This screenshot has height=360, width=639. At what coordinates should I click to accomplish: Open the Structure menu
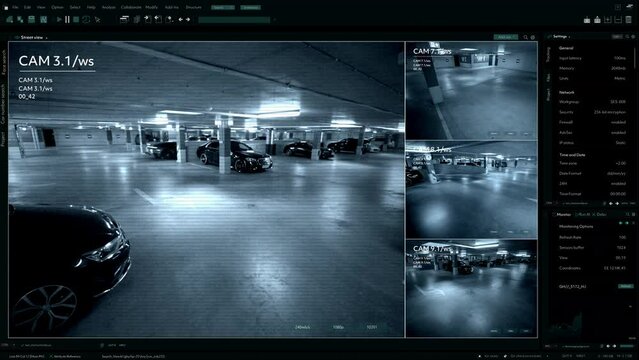click(x=194, y=7)
